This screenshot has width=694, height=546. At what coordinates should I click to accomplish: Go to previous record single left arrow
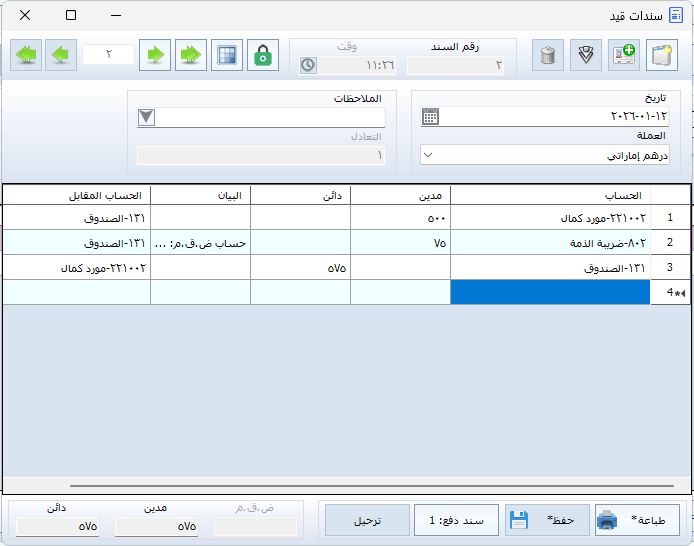(62, 55)
